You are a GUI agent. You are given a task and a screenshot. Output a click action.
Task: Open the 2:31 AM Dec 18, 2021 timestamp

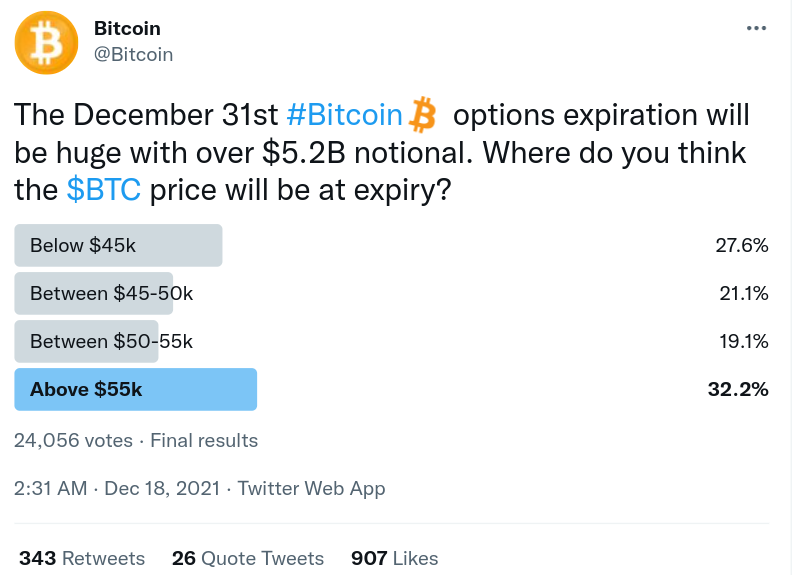pyautogui.click(x=117, y=488)
